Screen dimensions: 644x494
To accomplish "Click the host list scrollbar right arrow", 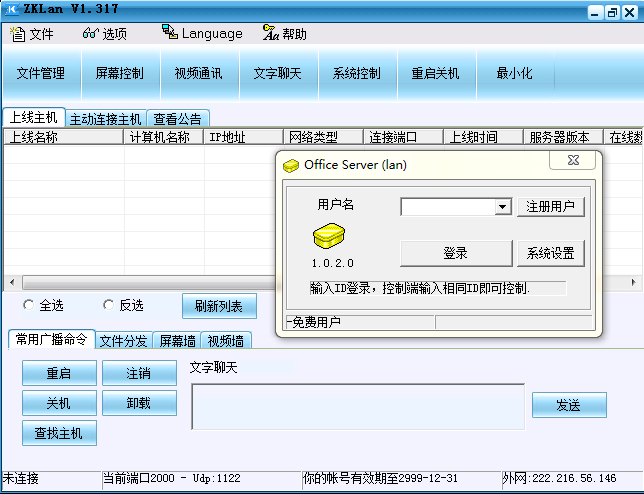I will [x=633, y=283].
